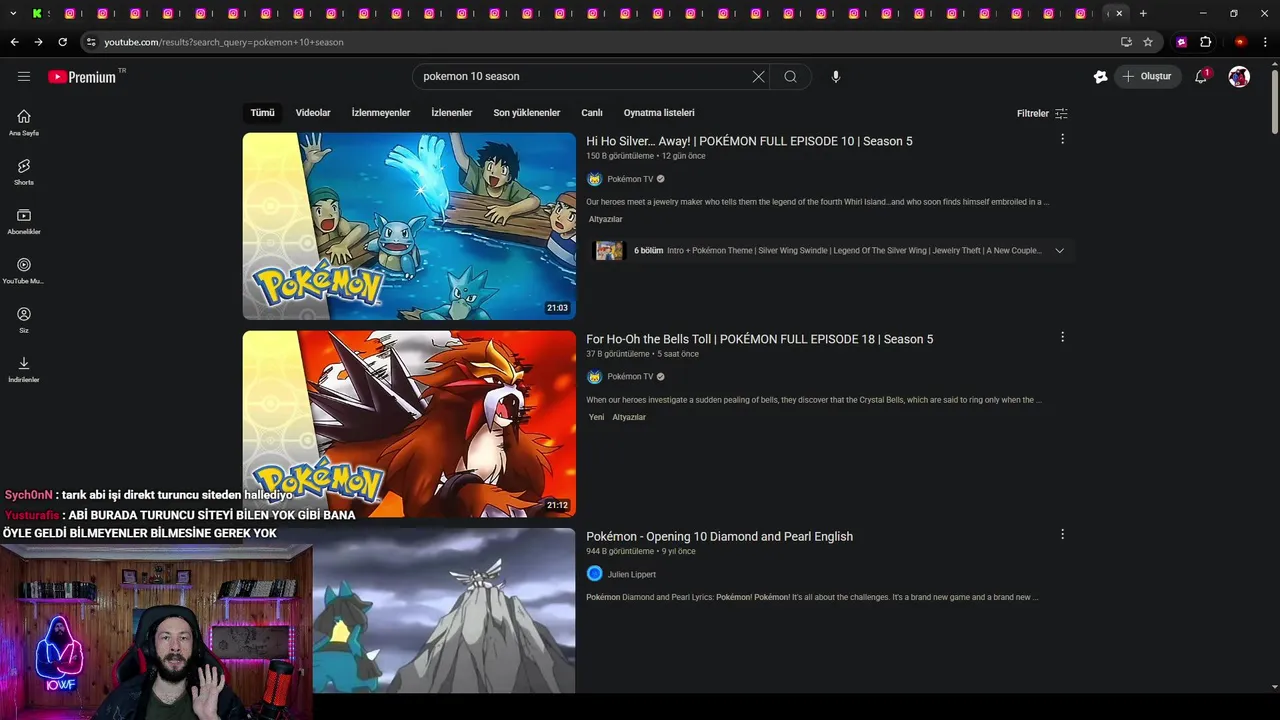Open a new browser tab with plus
1280x720 pixels.
[1143, 13]
